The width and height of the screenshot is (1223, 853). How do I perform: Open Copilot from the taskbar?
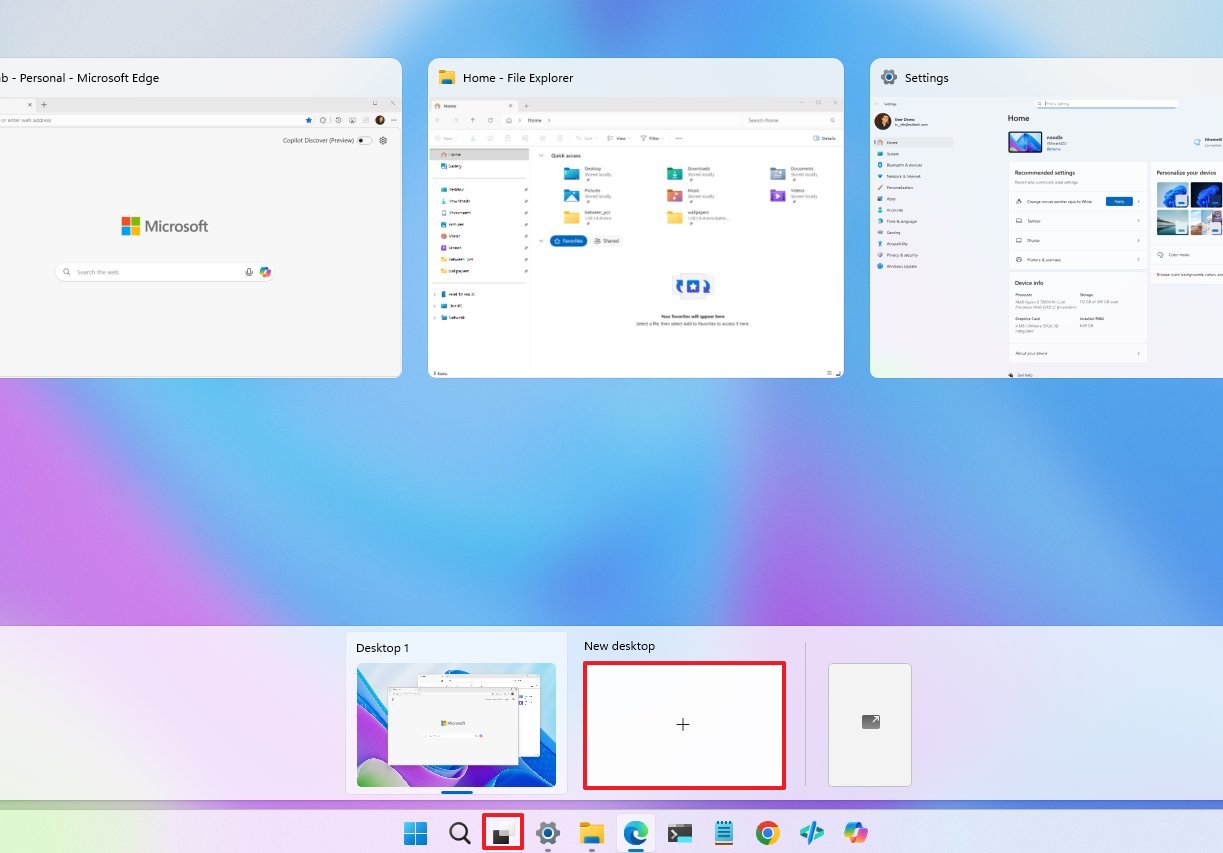click(x=855, y=831)
